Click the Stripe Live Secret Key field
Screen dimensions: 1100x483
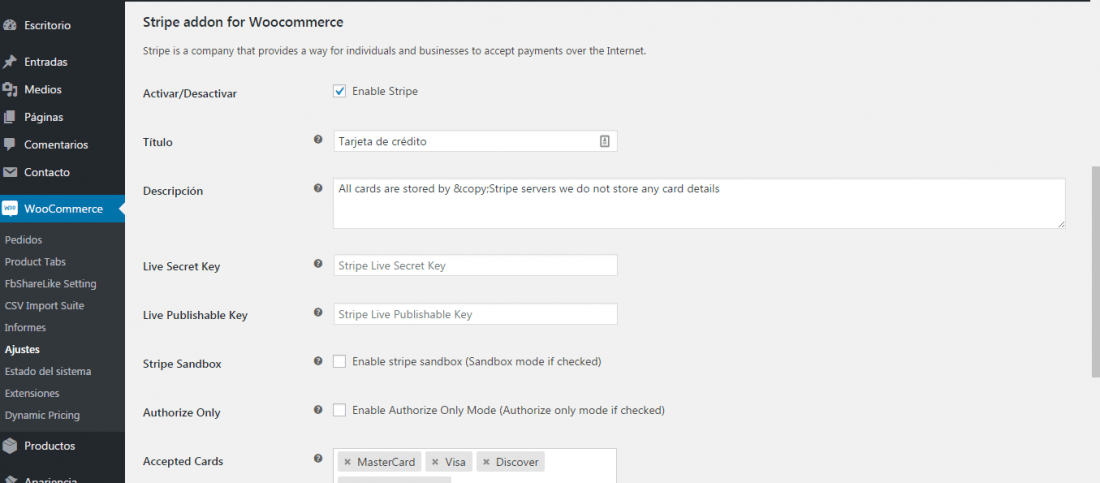pyautogui.click(x=475, y=265)
